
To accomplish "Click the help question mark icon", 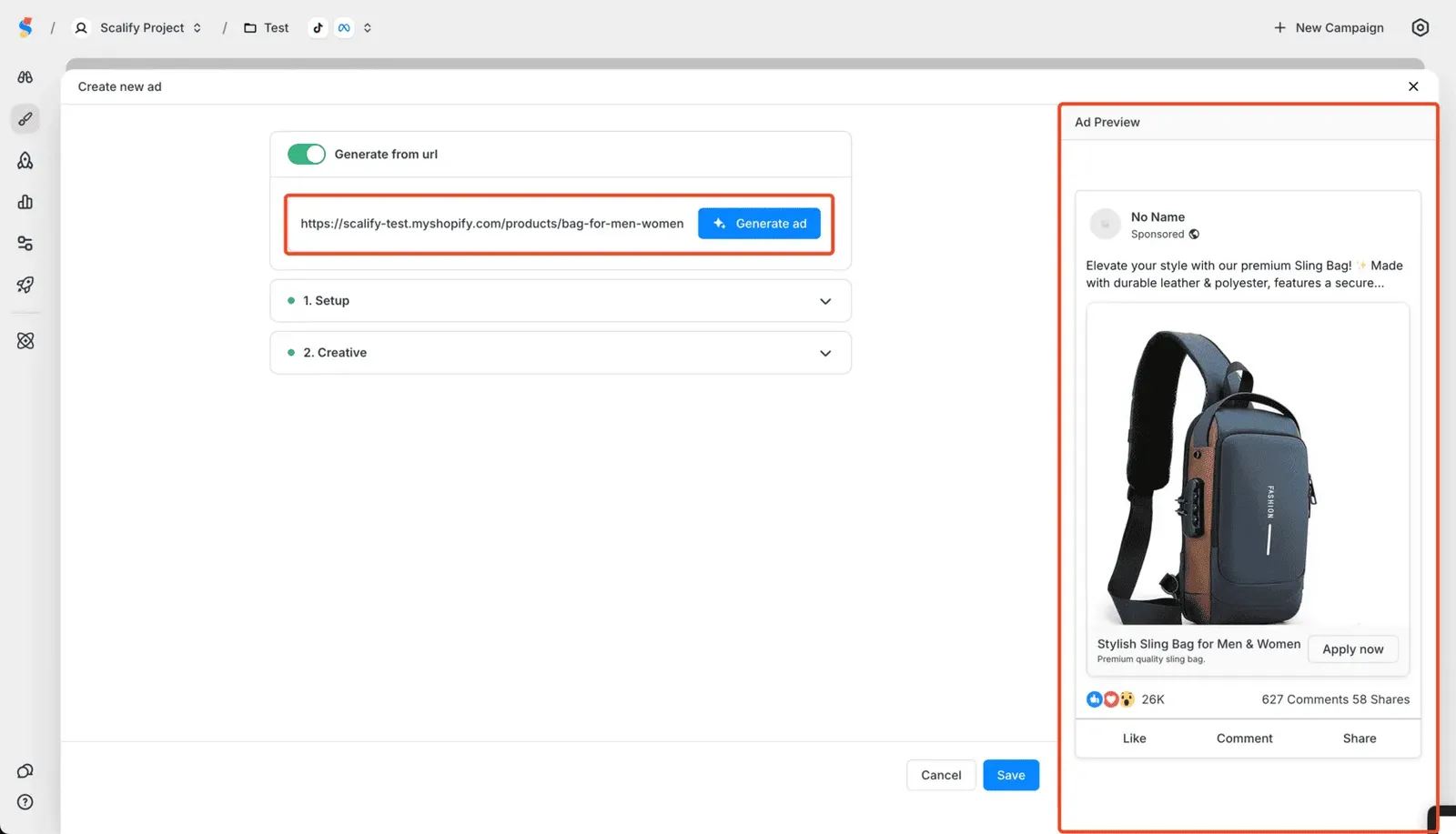I will click(x=25, y=801).
